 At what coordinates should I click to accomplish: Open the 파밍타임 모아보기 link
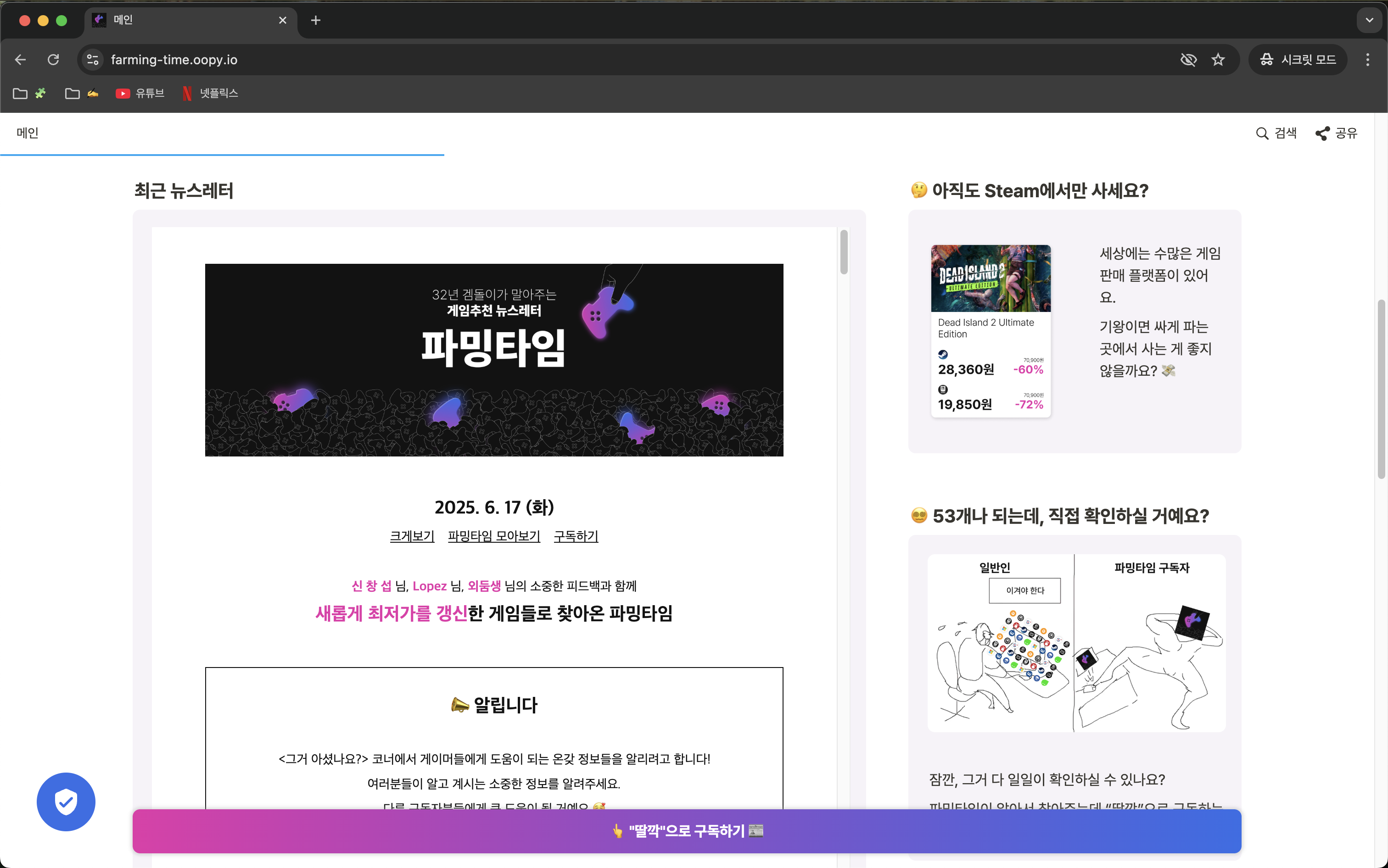click(x=494, y=535)
